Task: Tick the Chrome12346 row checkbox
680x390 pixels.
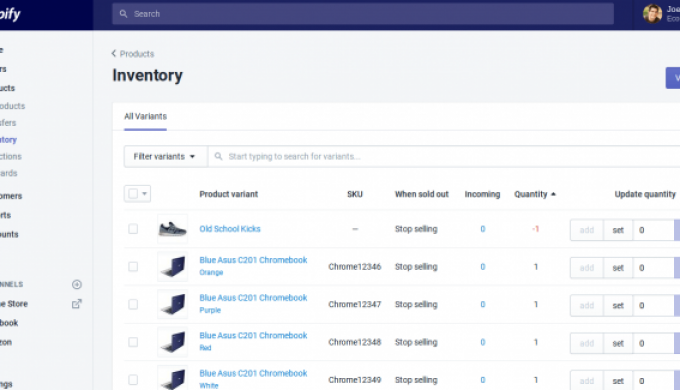Action: 133,266
